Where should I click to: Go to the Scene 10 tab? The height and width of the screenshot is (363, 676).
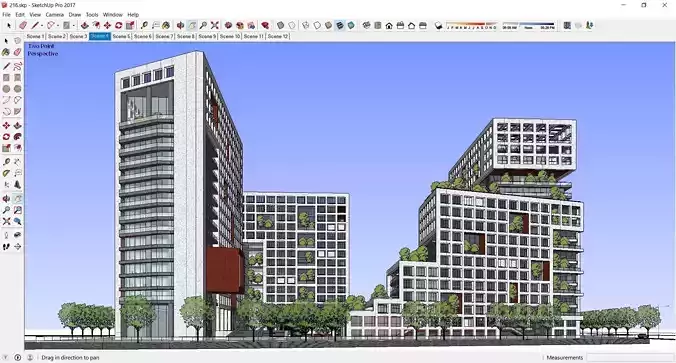point(230,36)
